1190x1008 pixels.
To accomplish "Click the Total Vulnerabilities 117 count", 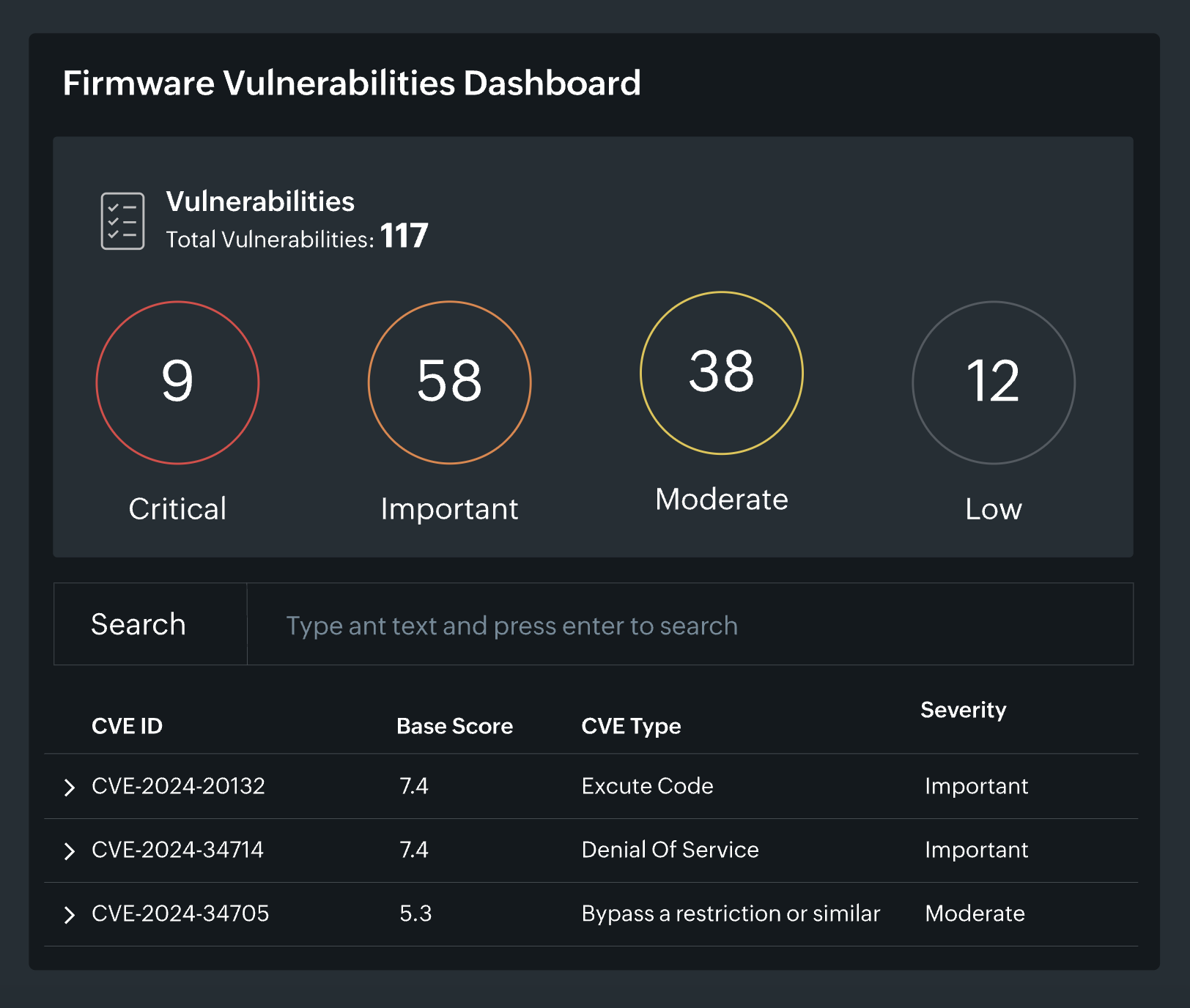I will (x=404, y=237).
